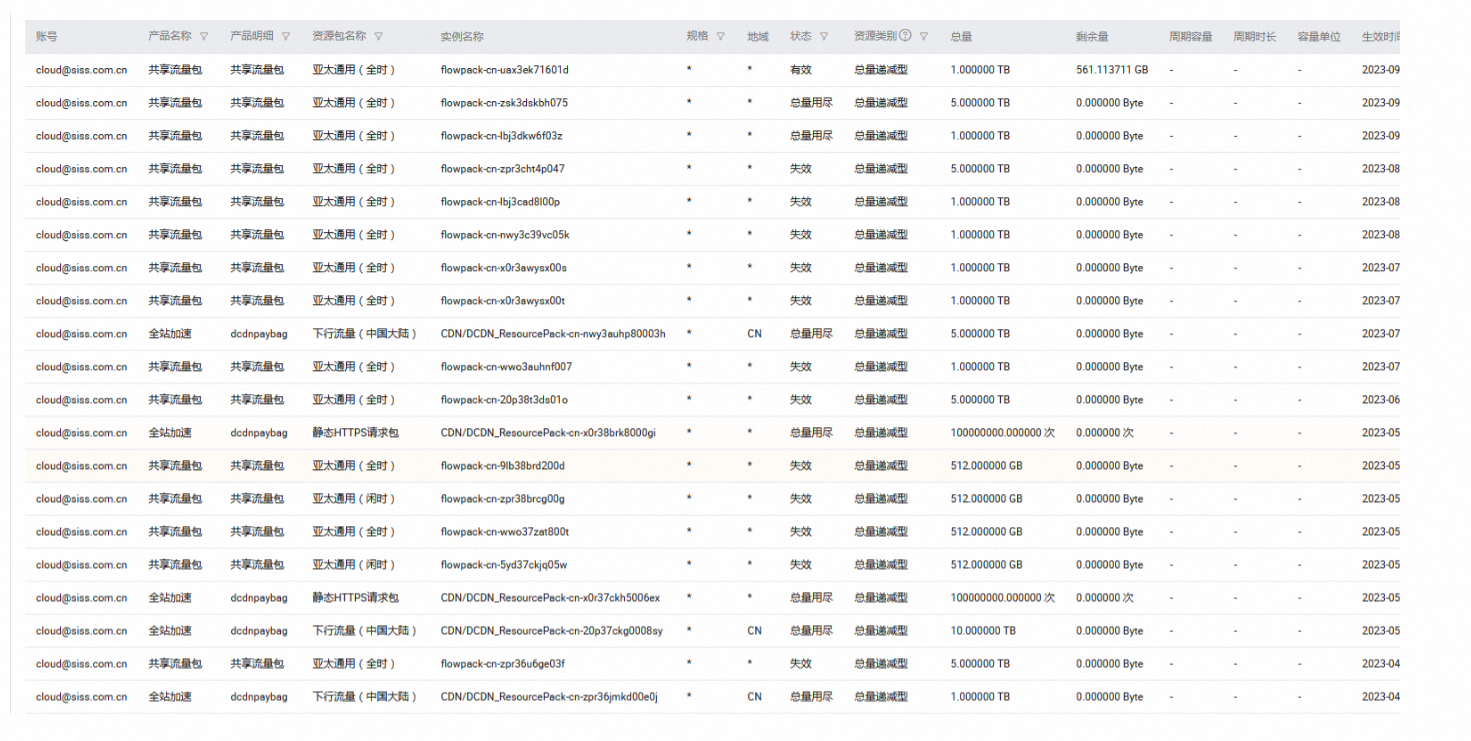Click 512.000000 GB in flowpack-cn-9lb38brd200d row
1471x741 pixels.
pyautogui.click(x=986, y=466)
